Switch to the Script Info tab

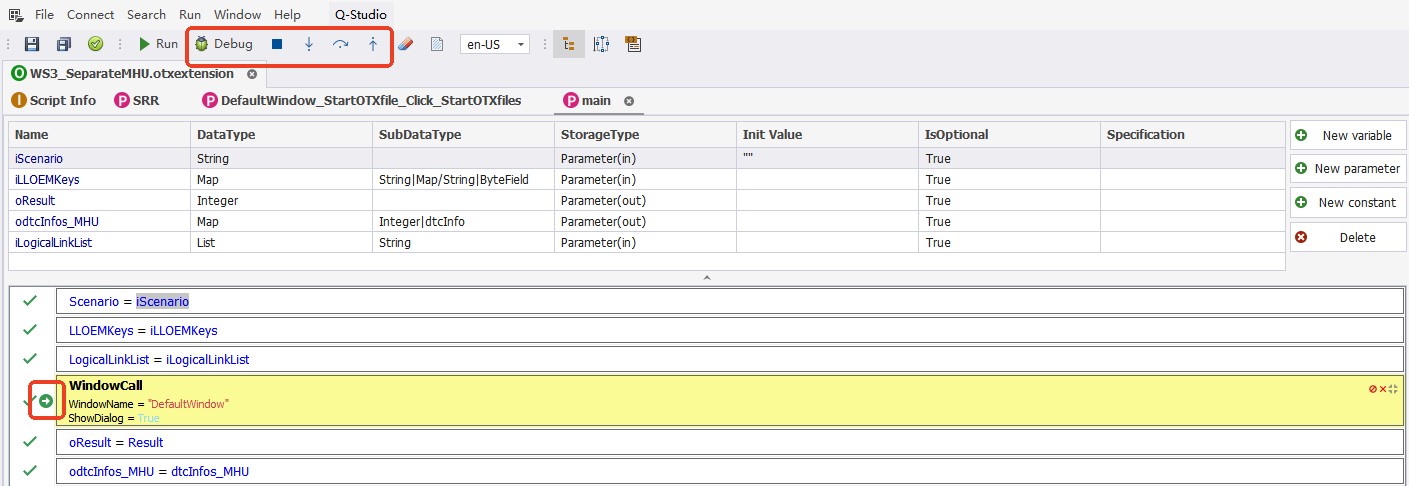click(x=54, y=100)
